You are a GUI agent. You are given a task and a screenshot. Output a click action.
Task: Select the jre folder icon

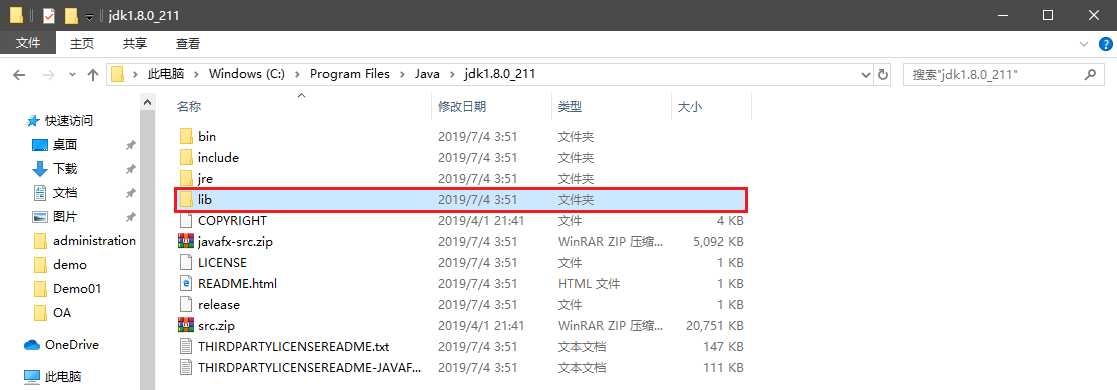(186, 178)
